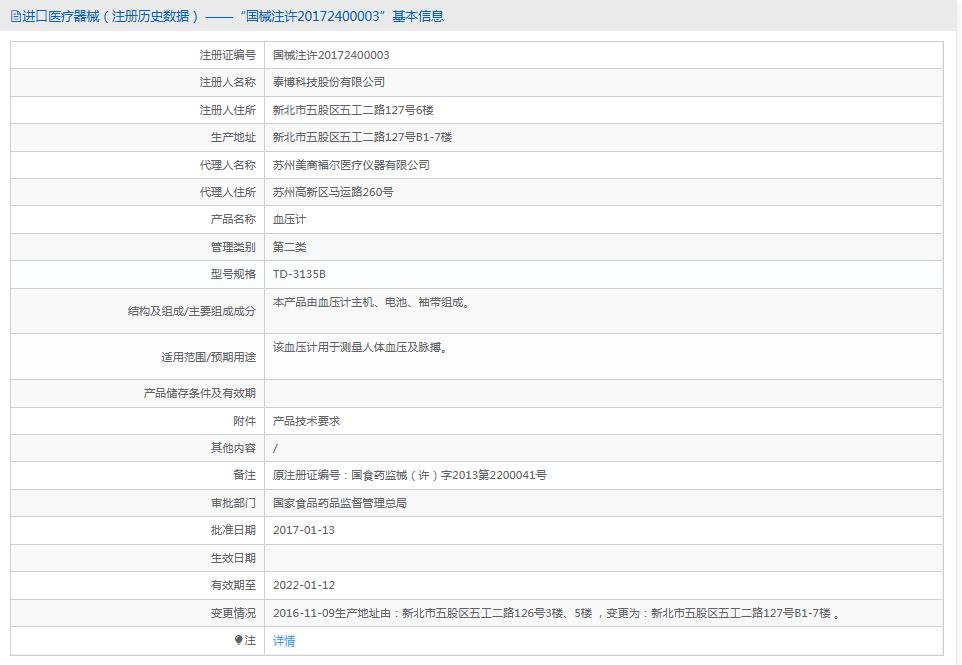Image resolution: width=962 pixels, height=665 pixels.
Task: Select the agent name 苏州美商福尔医疗仪器有限公司
Action: (x=351, y=165)
